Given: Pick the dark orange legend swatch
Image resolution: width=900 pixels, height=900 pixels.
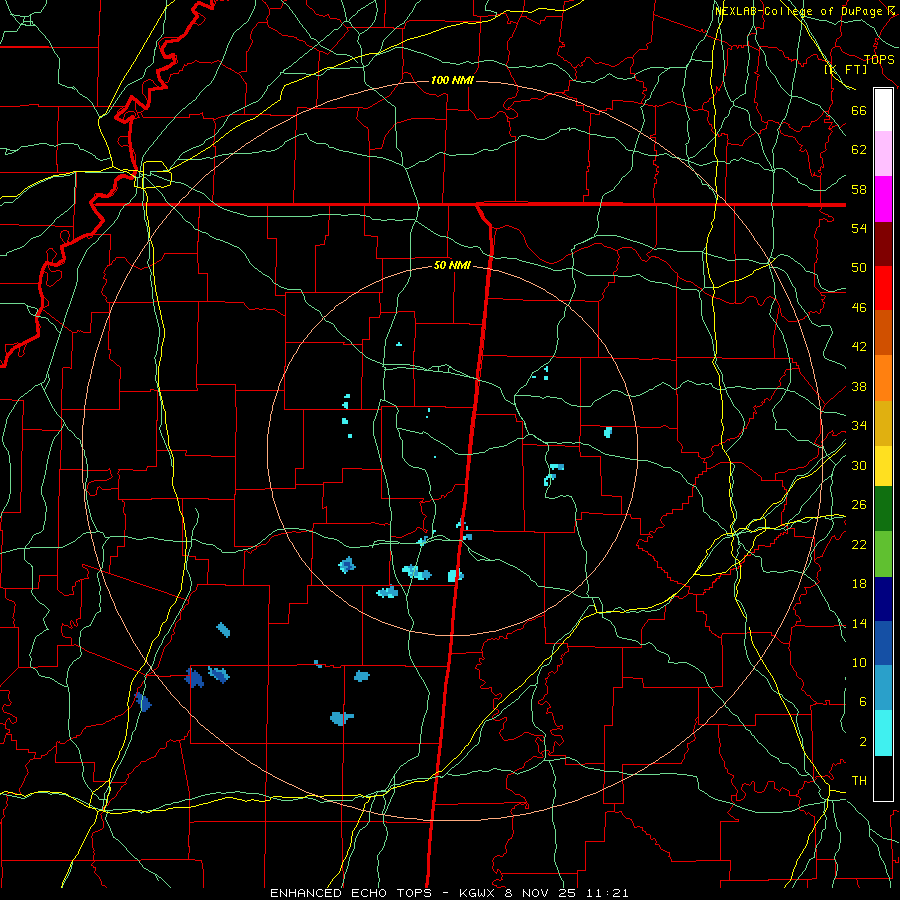Looking at the screenshot, I should tap(883, 332).
